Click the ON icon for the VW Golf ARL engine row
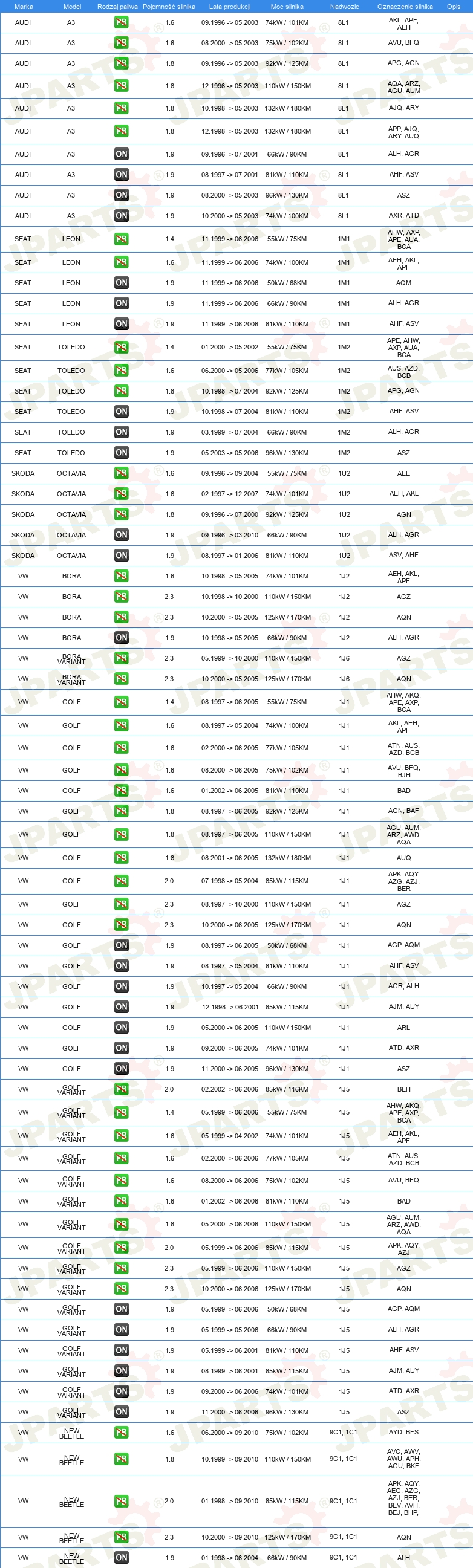This screenshot has height=1568, width=473. click(121, 1028)
